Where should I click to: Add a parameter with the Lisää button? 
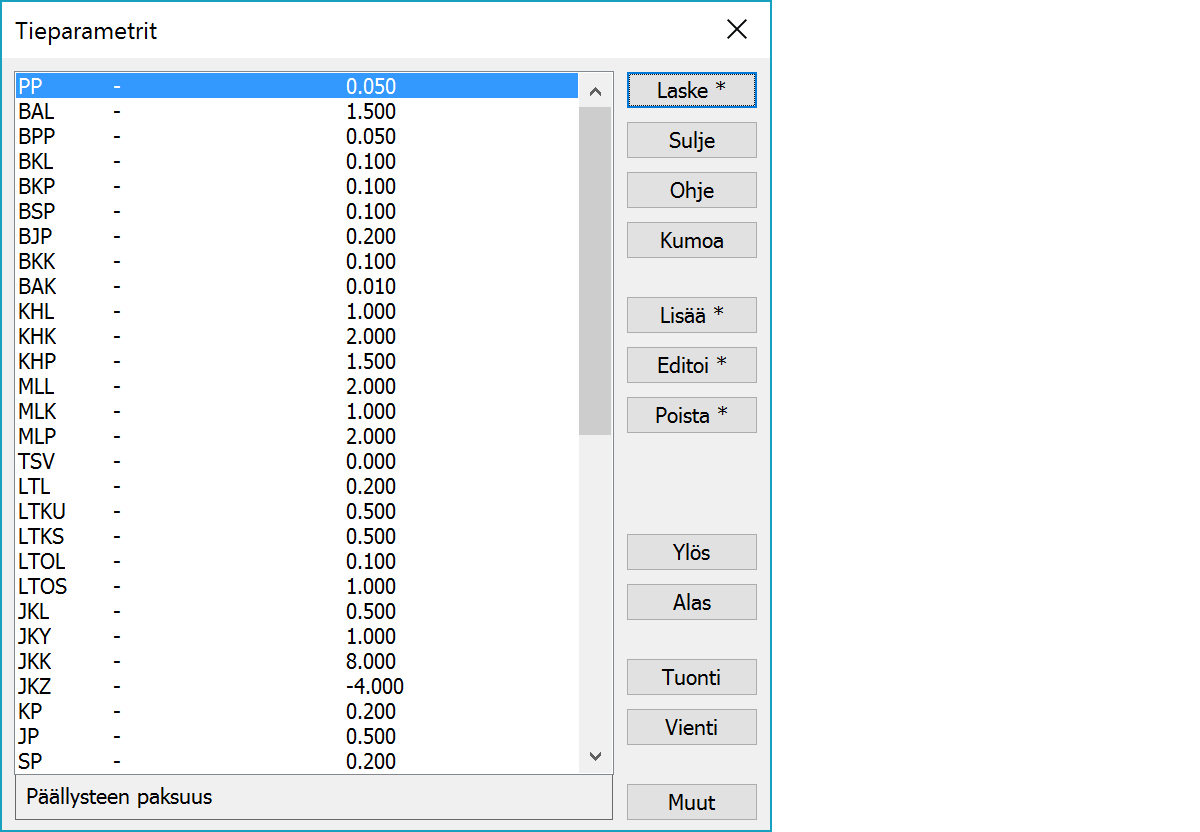691,315
